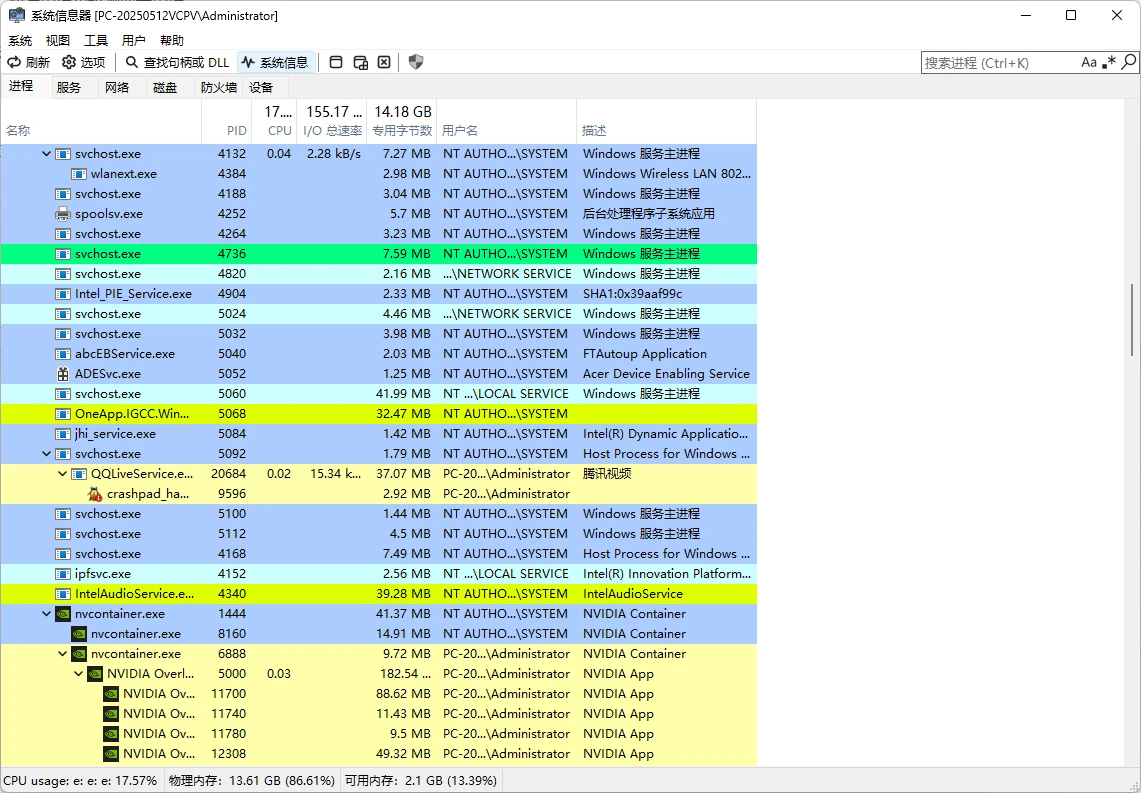Open 查找句柄或 DLL search tool
1141x793 pixels.
pos(177,63)
